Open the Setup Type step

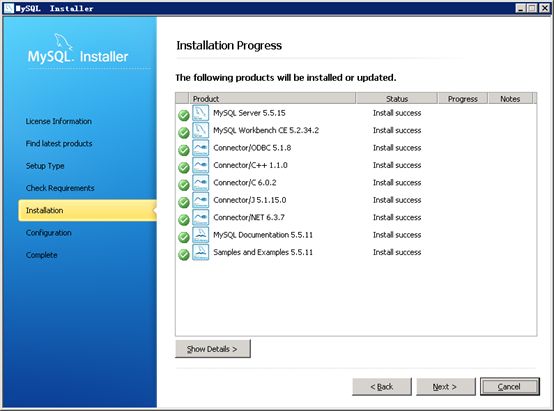(45, 166)
